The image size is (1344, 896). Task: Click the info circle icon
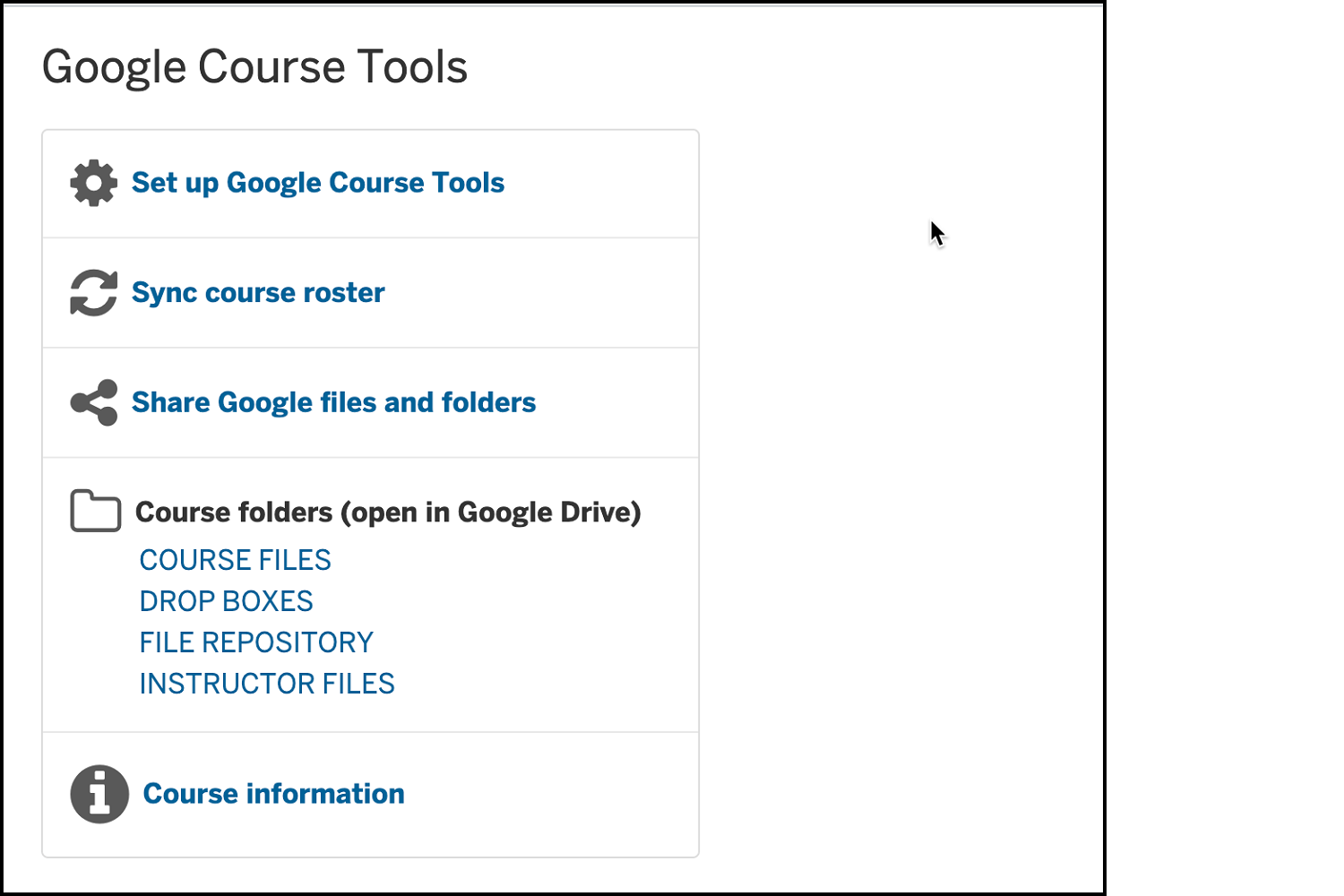pos(99,794)
